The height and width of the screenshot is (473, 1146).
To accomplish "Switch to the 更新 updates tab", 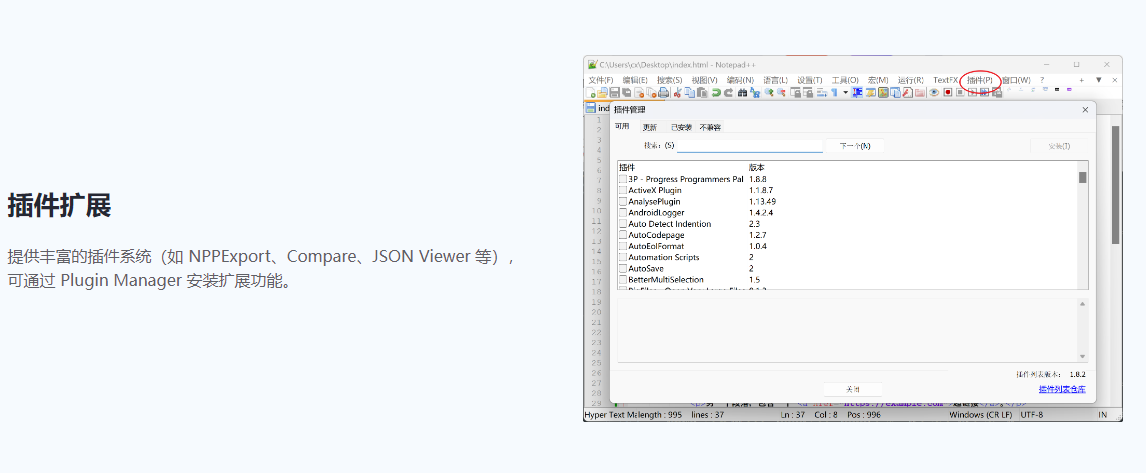I will click(650, 128).
